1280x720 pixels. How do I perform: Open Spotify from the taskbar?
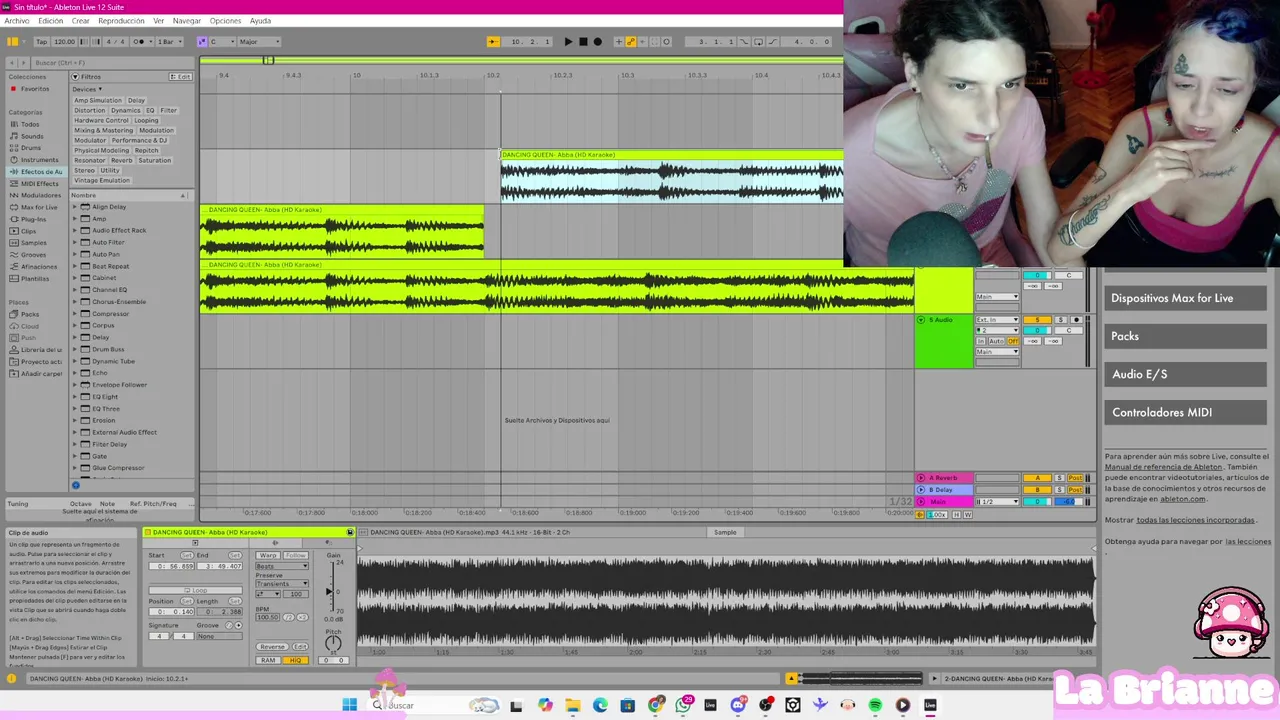tap(875, 705)
